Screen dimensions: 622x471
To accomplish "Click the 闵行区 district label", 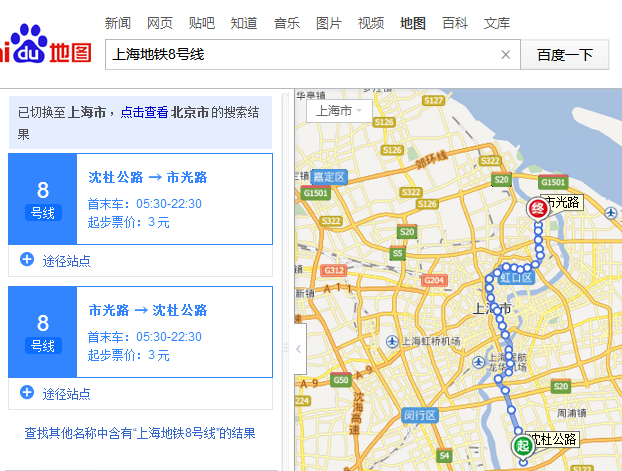I will pos(420,415).
